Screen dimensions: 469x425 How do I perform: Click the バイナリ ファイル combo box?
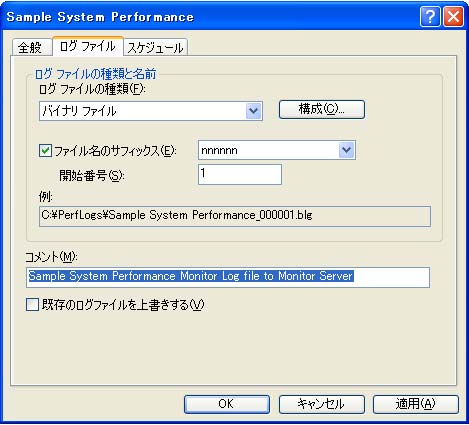tap(151, 111)
